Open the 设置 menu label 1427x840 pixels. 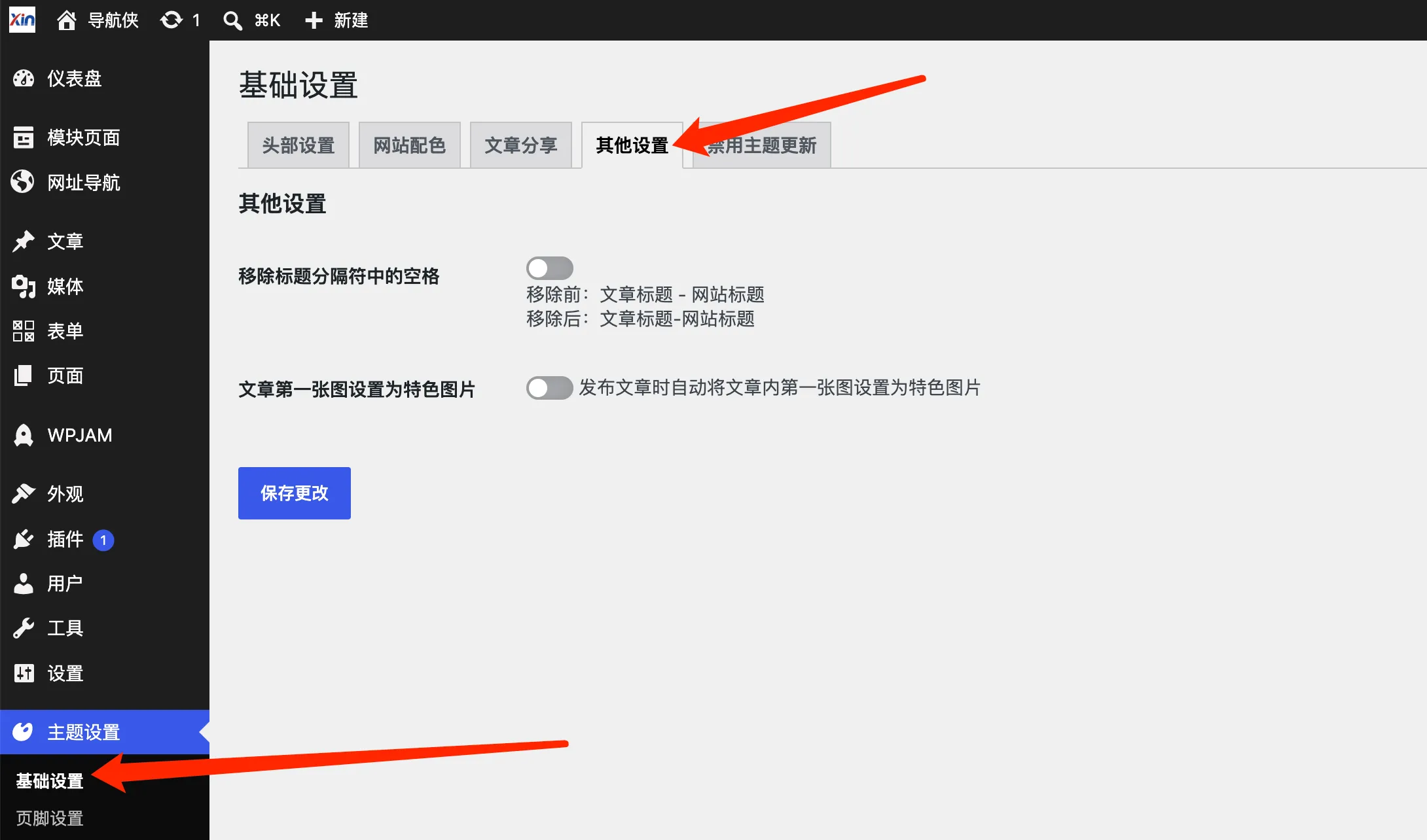[65, 673]
